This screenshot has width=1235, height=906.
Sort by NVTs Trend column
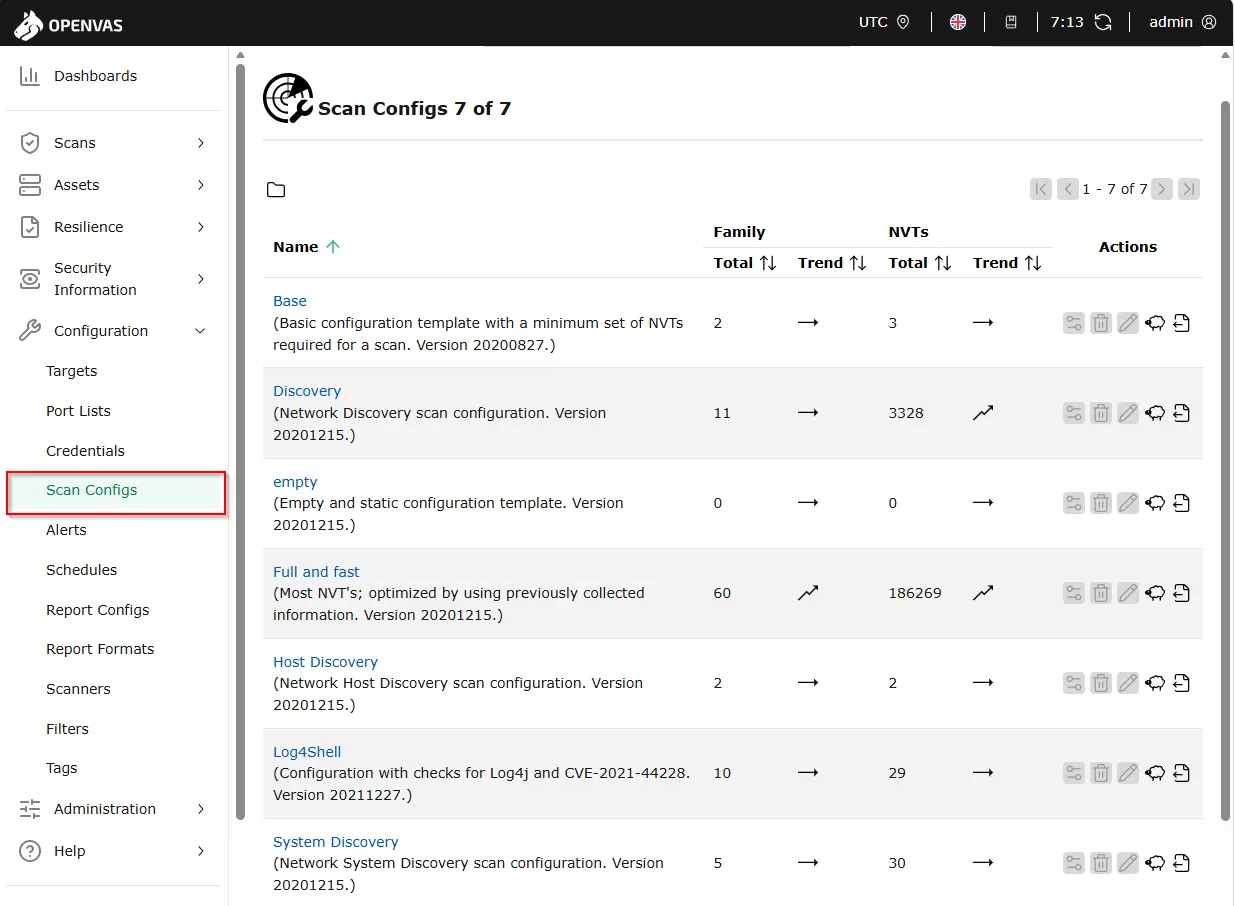pos(1007,263)
